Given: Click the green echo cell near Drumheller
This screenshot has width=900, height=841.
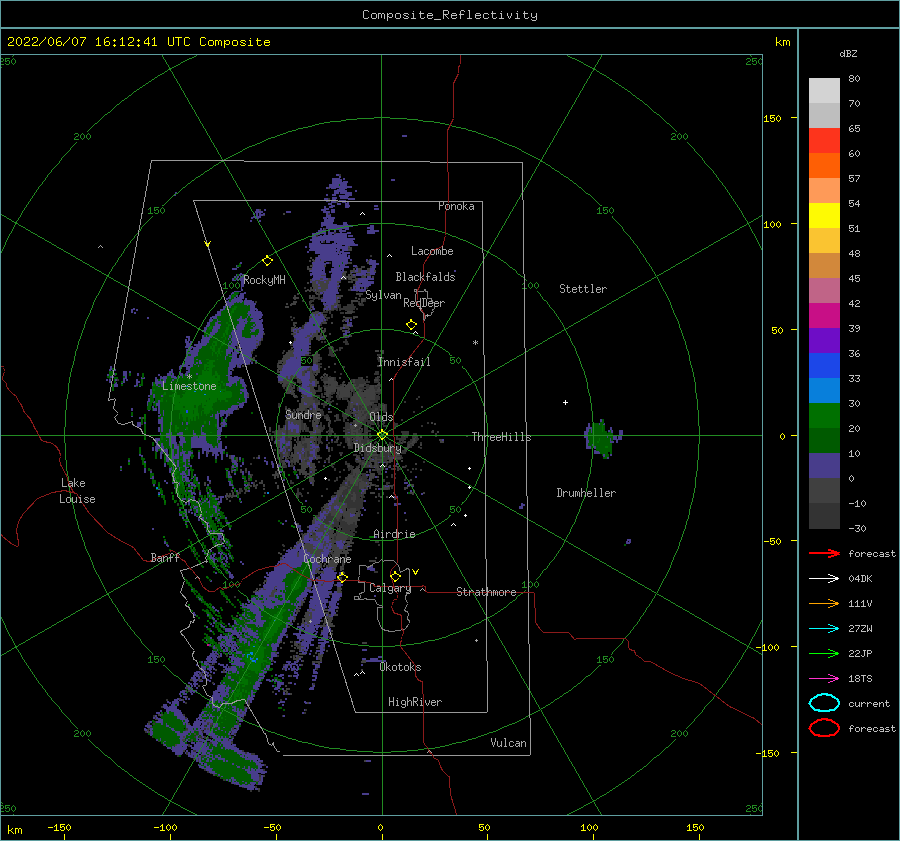Looking at the screenshot, I should tap(602, 438).
